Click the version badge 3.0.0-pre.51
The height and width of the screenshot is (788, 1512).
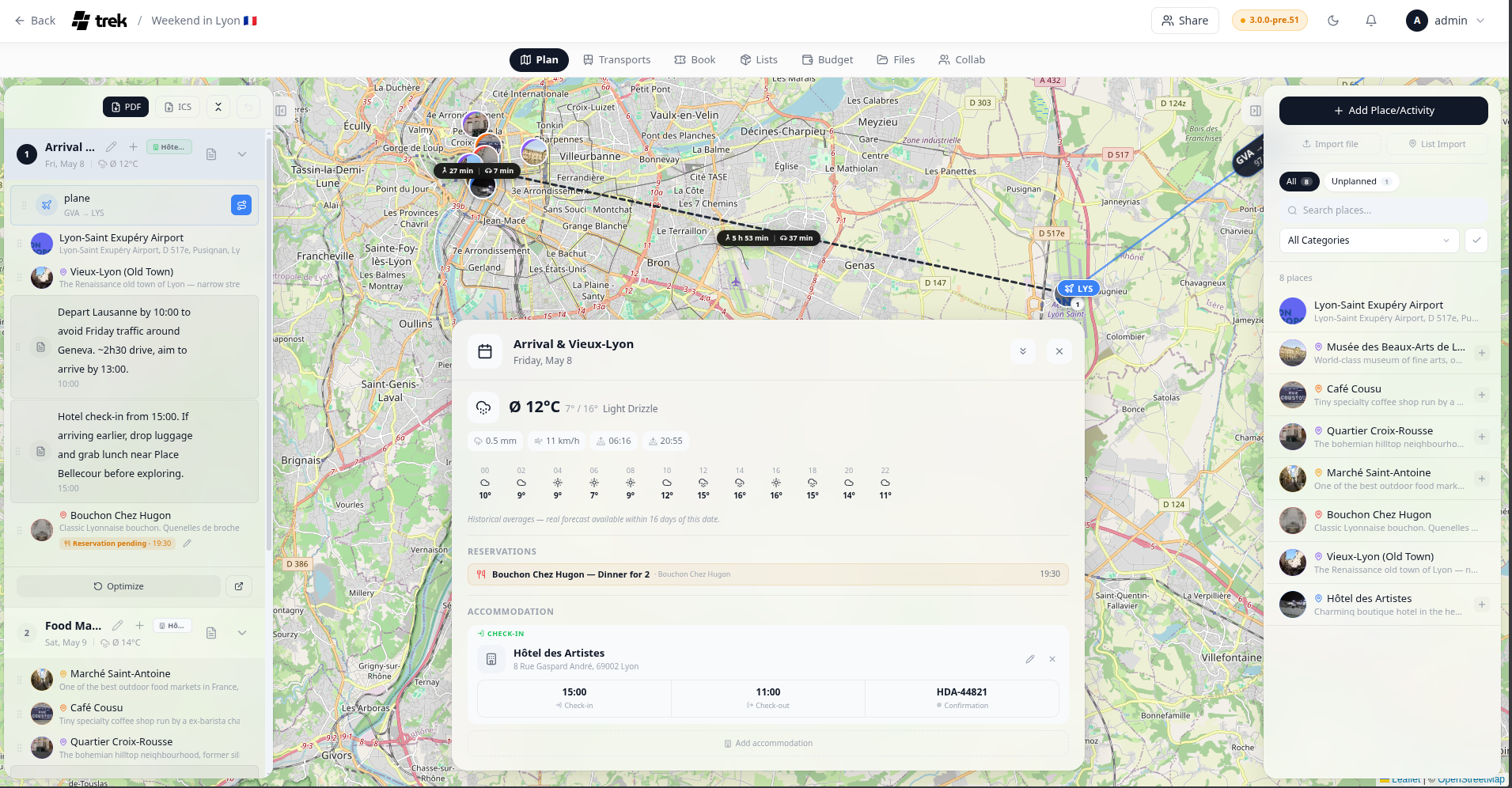tap(1269, 21)
